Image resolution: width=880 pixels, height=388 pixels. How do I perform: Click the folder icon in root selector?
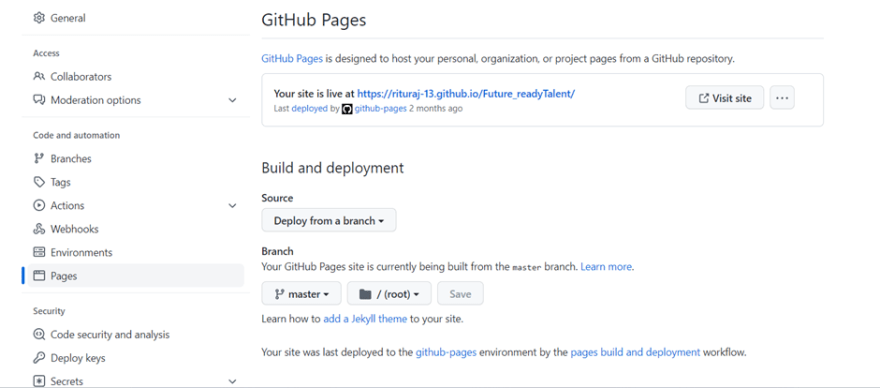click(365, 294)
